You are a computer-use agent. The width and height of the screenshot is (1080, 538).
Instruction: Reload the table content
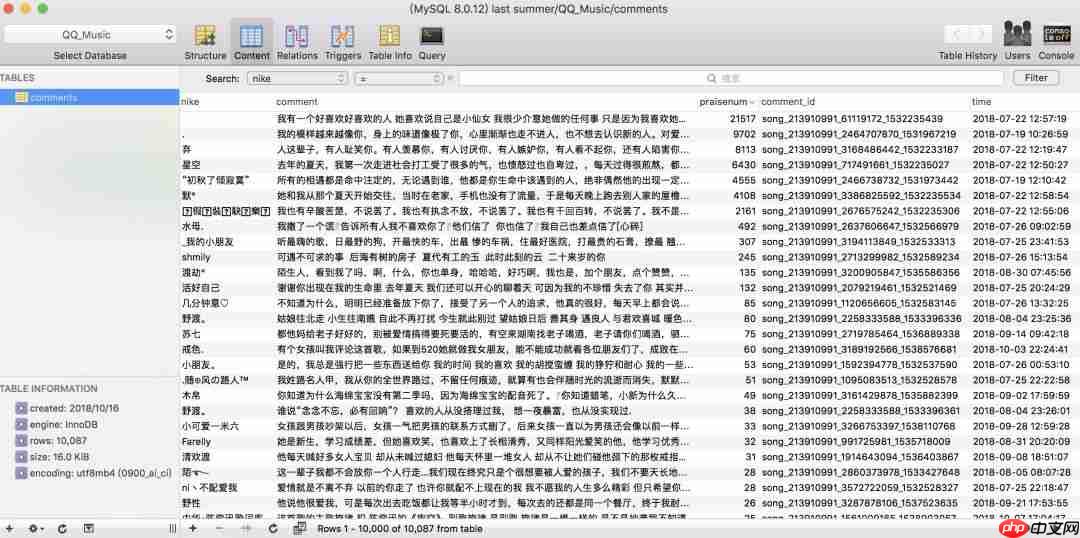click(273, 528)
